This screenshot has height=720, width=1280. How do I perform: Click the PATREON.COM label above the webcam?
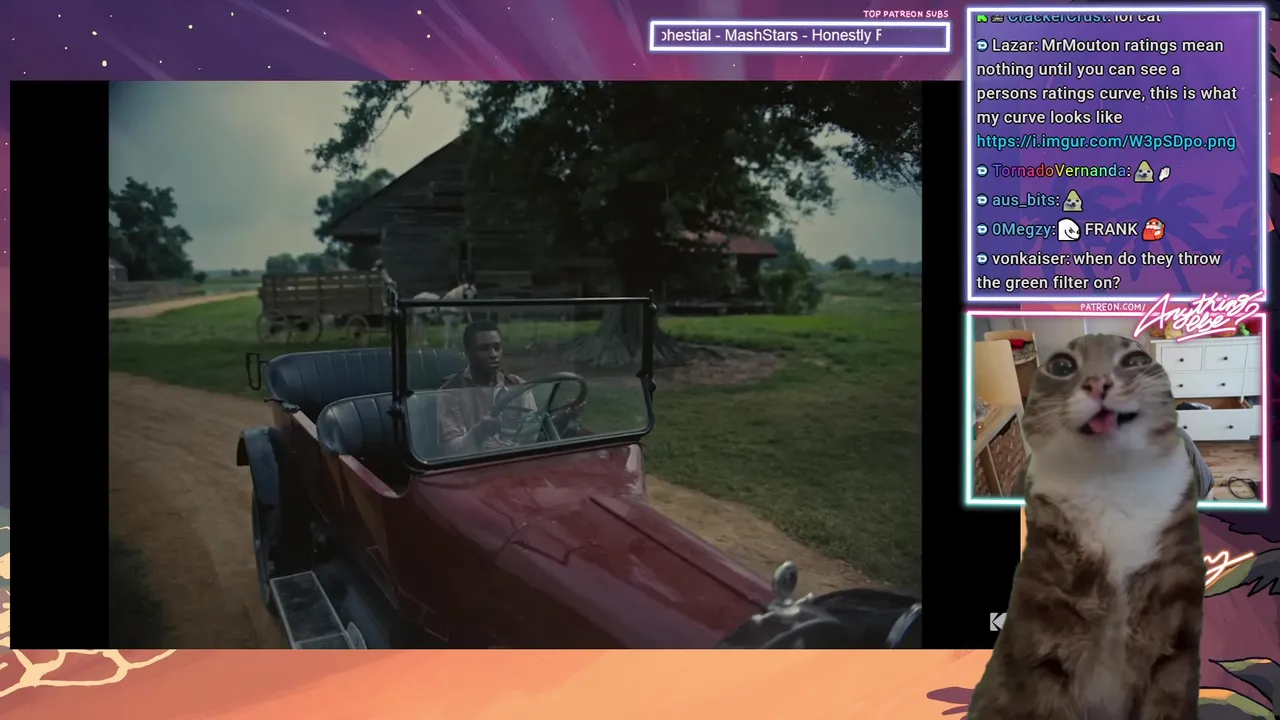pyautogui.click(x=1110, y=307)
